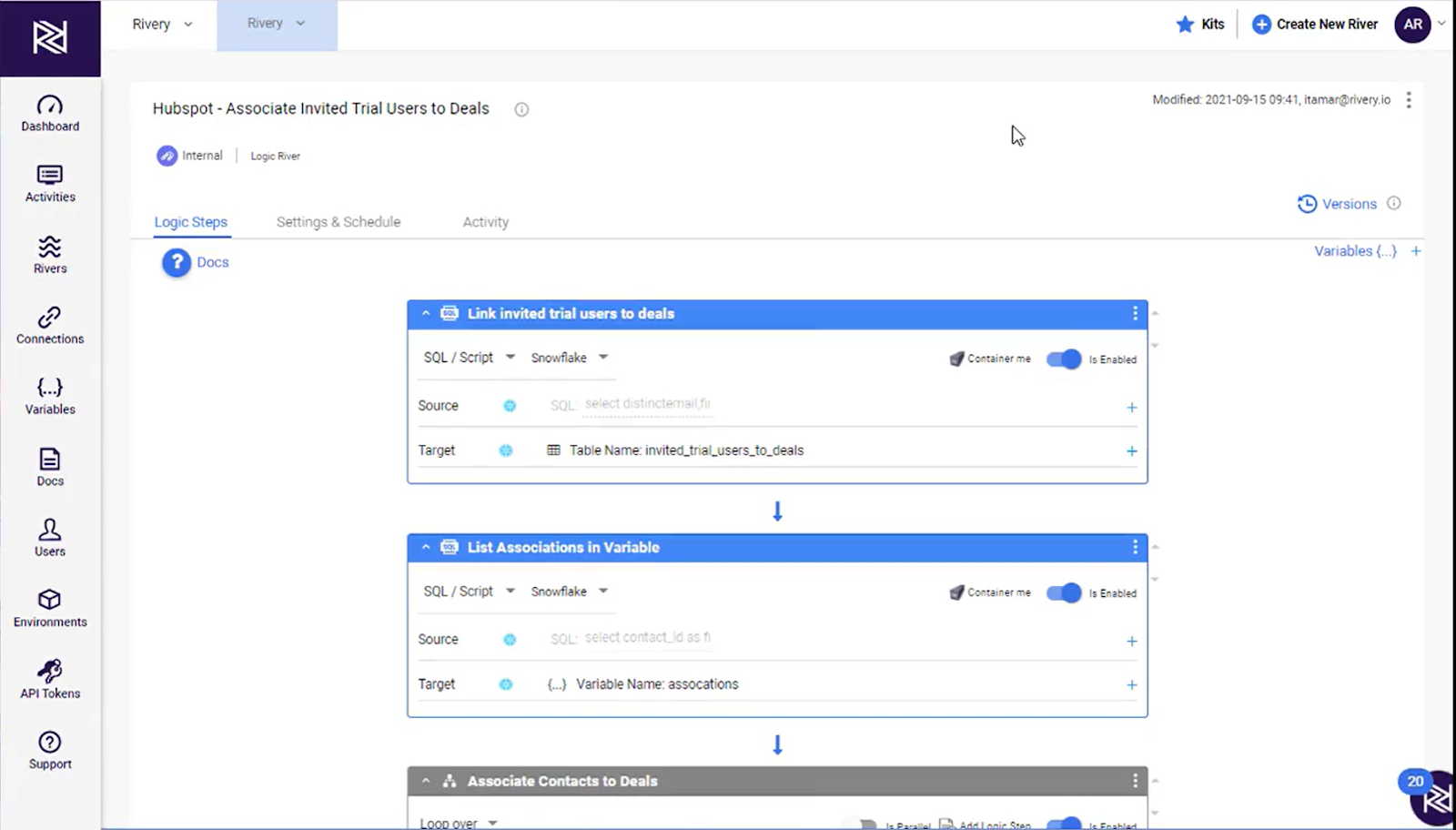Go to the Users page
This screenshot has height=830, width=1456.
pos(50,538)
